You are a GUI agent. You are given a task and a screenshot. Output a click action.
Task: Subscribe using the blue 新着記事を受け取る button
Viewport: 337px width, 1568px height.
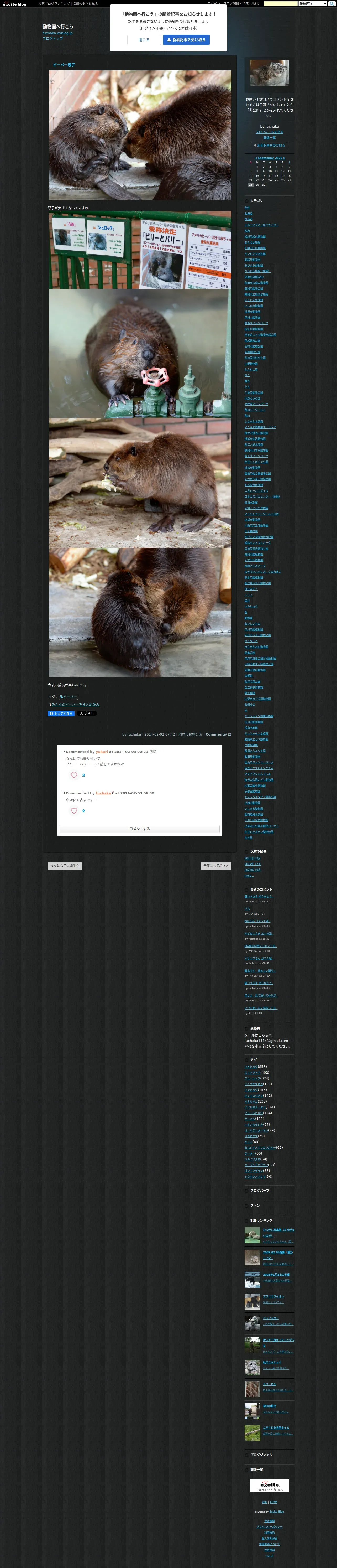[186, 40]
